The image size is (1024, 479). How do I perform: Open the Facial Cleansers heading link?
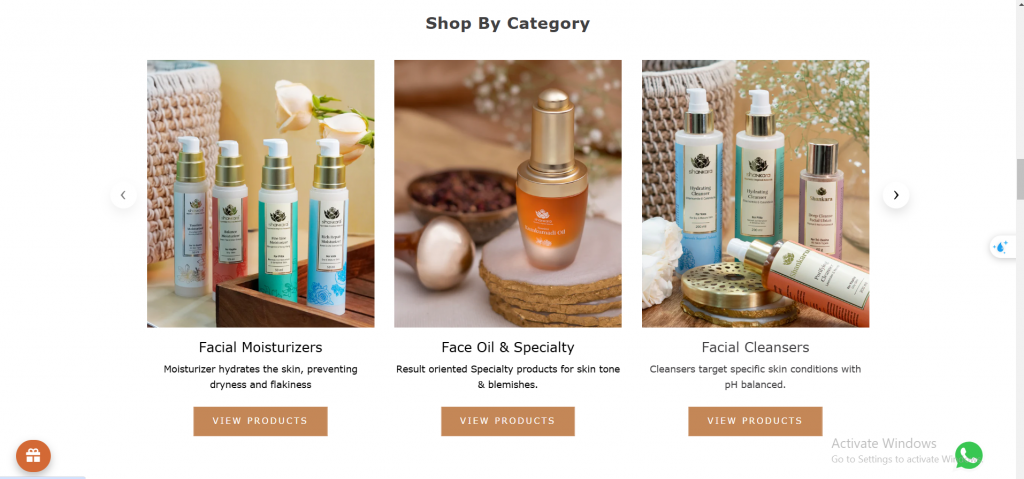pyautogui.click(x=755, y=347)
